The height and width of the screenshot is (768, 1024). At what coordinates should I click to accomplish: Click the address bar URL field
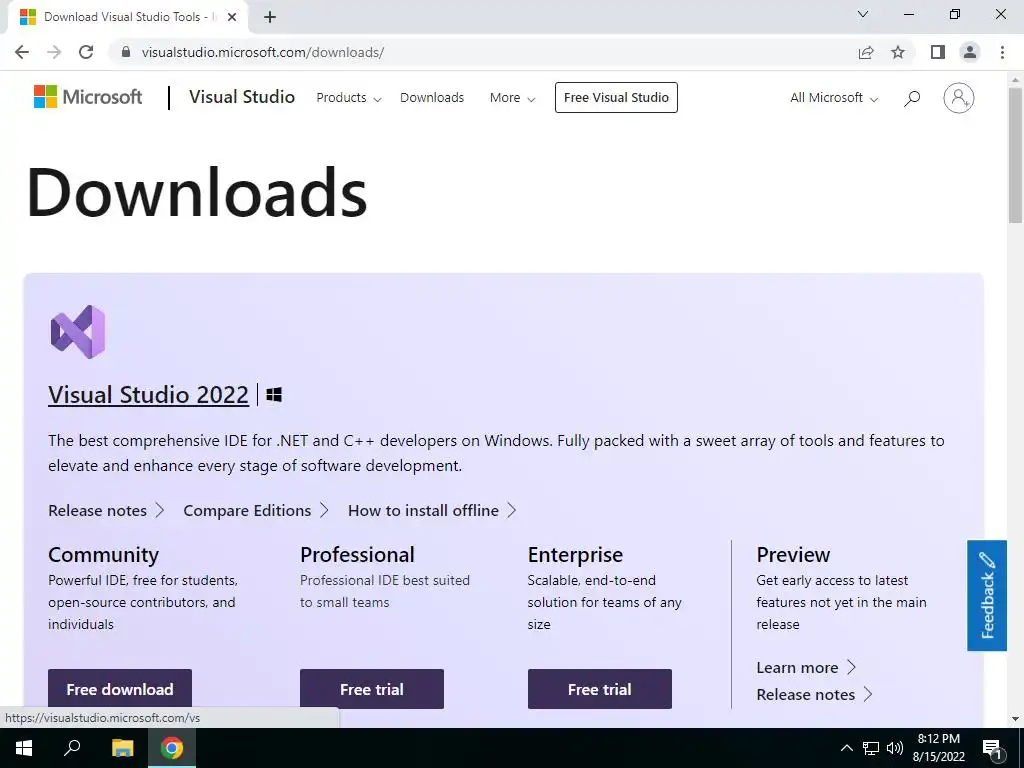point(483,52)
